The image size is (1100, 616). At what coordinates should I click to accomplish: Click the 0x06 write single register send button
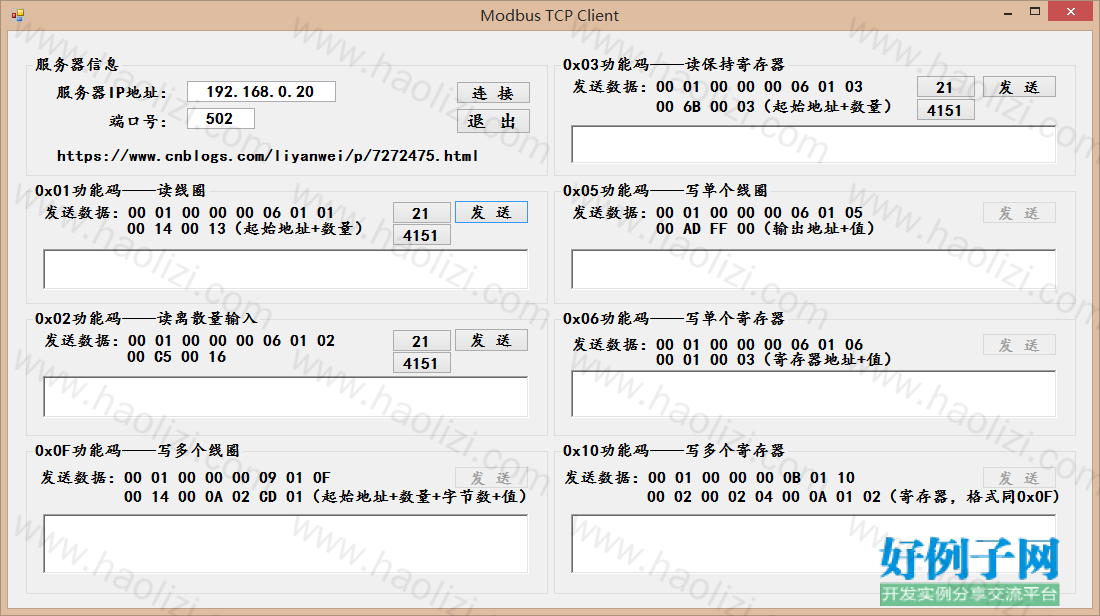click(x=1019, y=344)
